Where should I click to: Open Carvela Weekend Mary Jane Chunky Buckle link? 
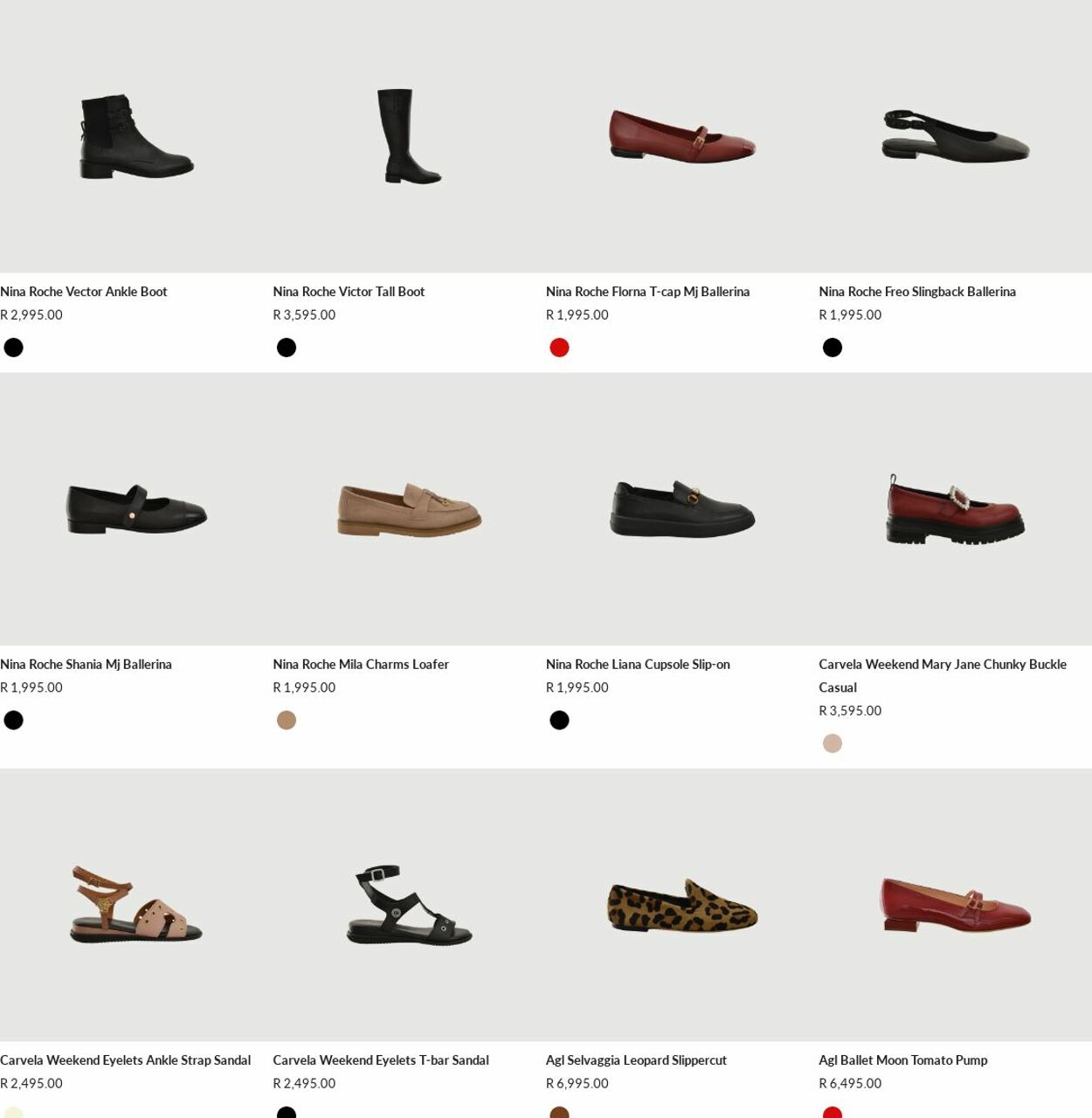(943, 676)
